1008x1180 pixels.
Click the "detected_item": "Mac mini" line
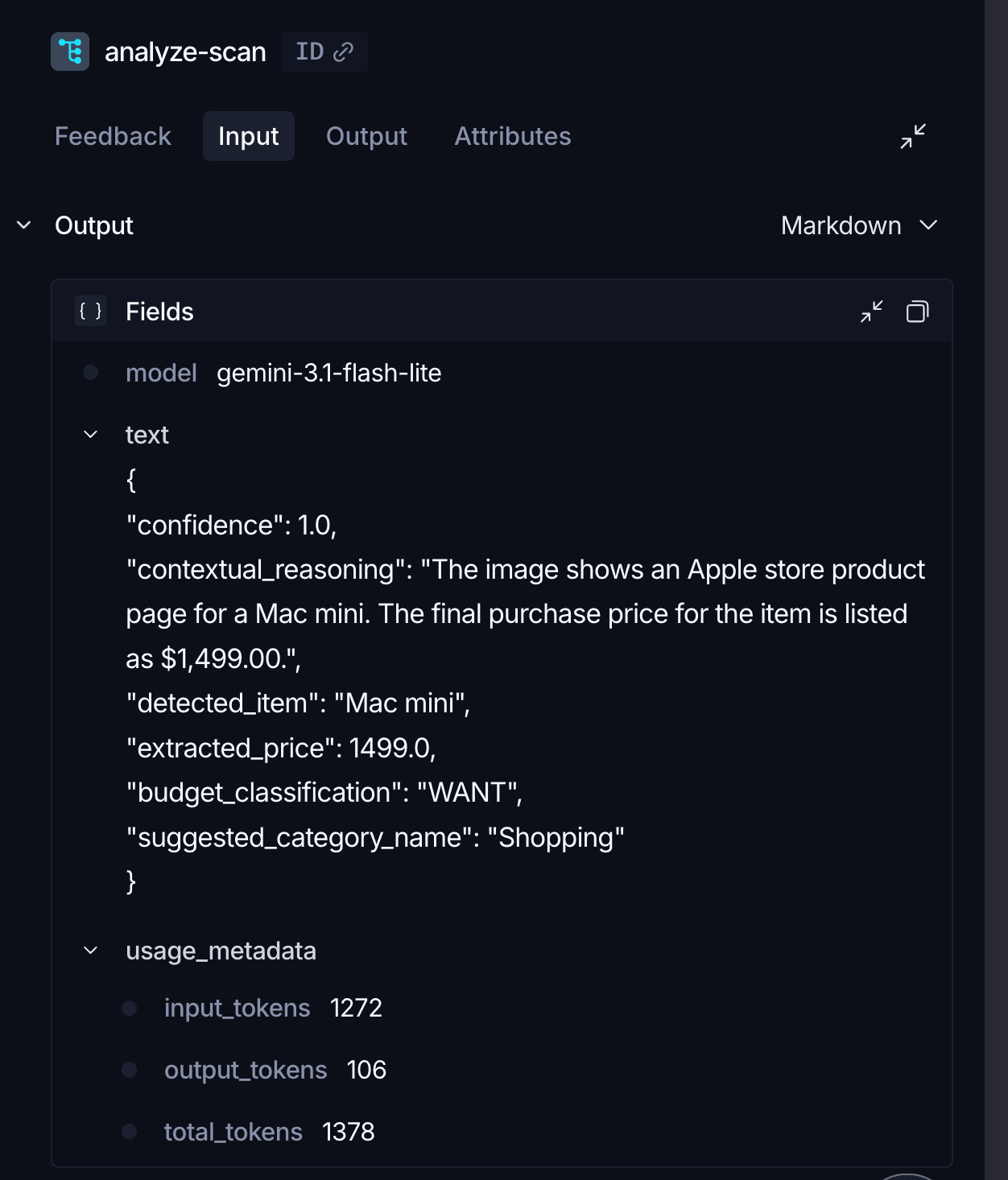pos(298,703)
